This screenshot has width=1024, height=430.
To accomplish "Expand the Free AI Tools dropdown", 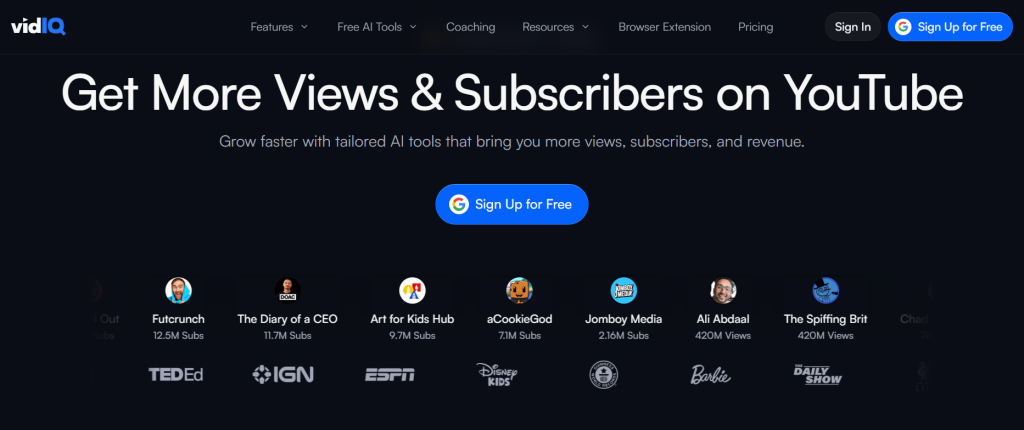I will pos(377,27).
